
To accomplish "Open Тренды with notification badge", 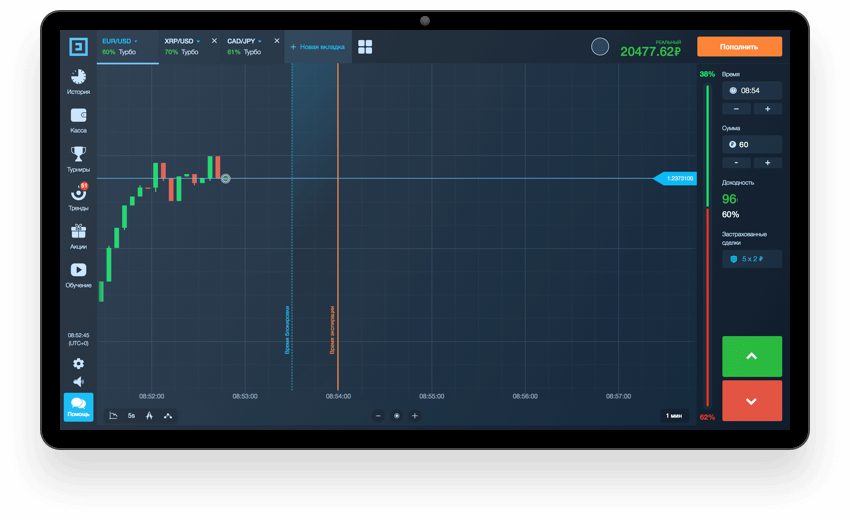I will [78, 196].
